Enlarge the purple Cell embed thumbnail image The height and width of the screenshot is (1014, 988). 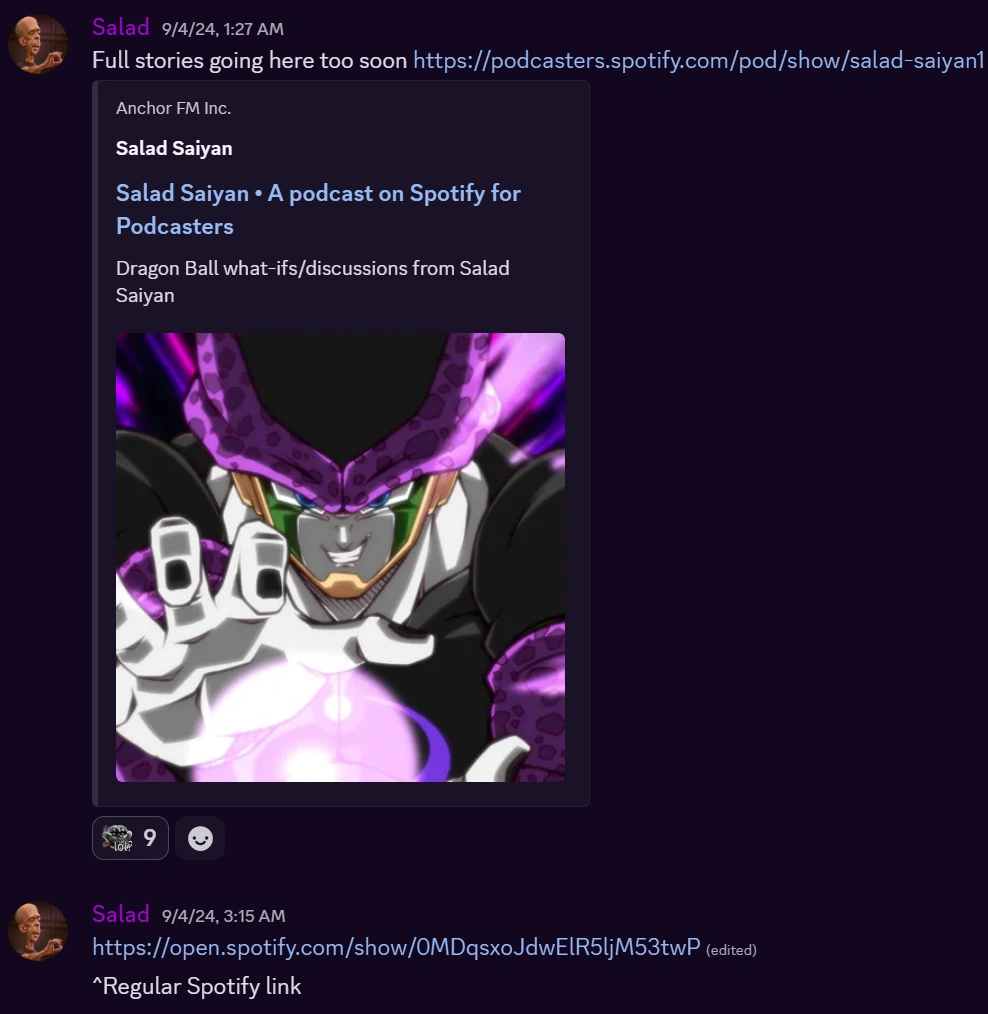pyautogui.click(x=340, y=557)
